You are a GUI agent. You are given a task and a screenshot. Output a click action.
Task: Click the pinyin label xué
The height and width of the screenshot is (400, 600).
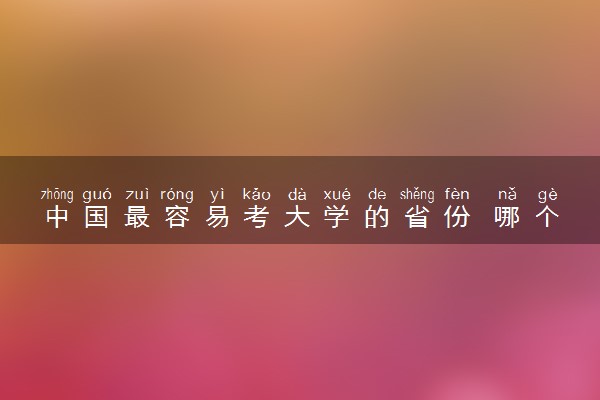click(x=337, y=194)
